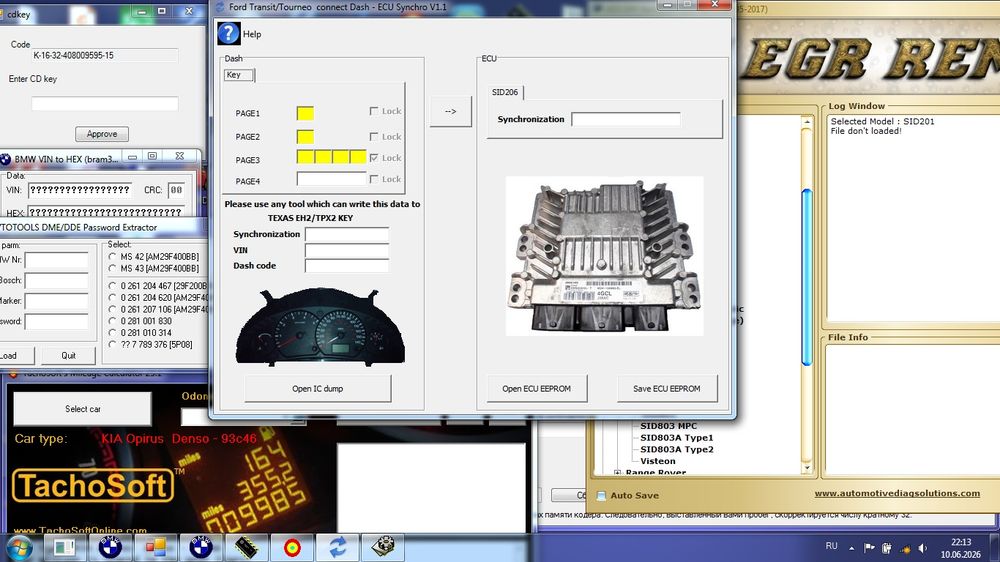
Task: Click the Select car button in TachoSoft
Action: coord(82,409)
